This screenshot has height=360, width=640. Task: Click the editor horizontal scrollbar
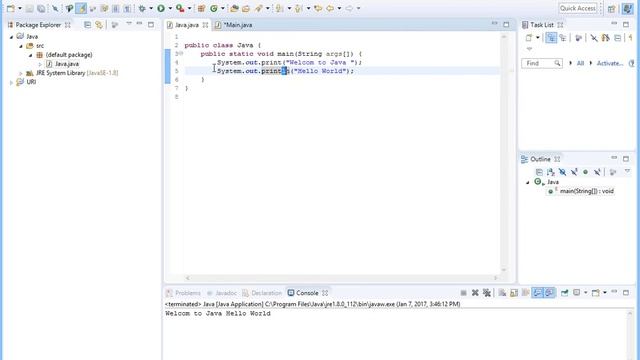coord(341,278)
